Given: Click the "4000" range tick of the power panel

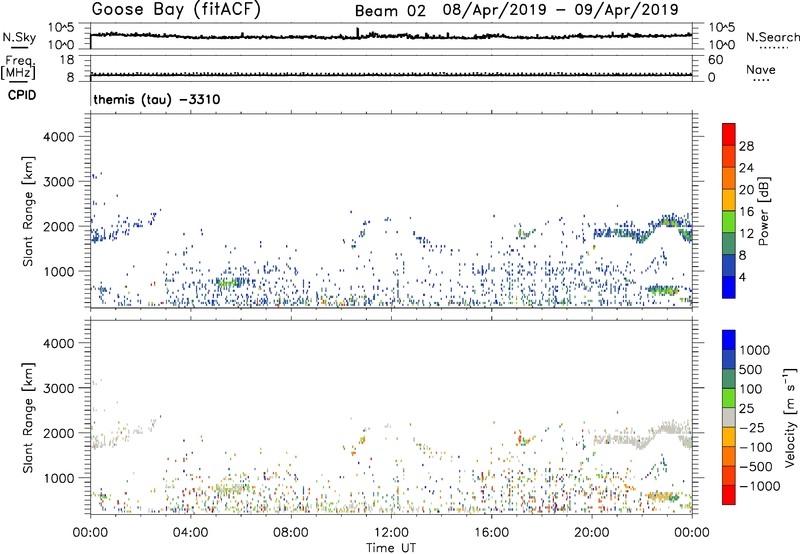Looking at the screenshot, I should tap(58, 137).
